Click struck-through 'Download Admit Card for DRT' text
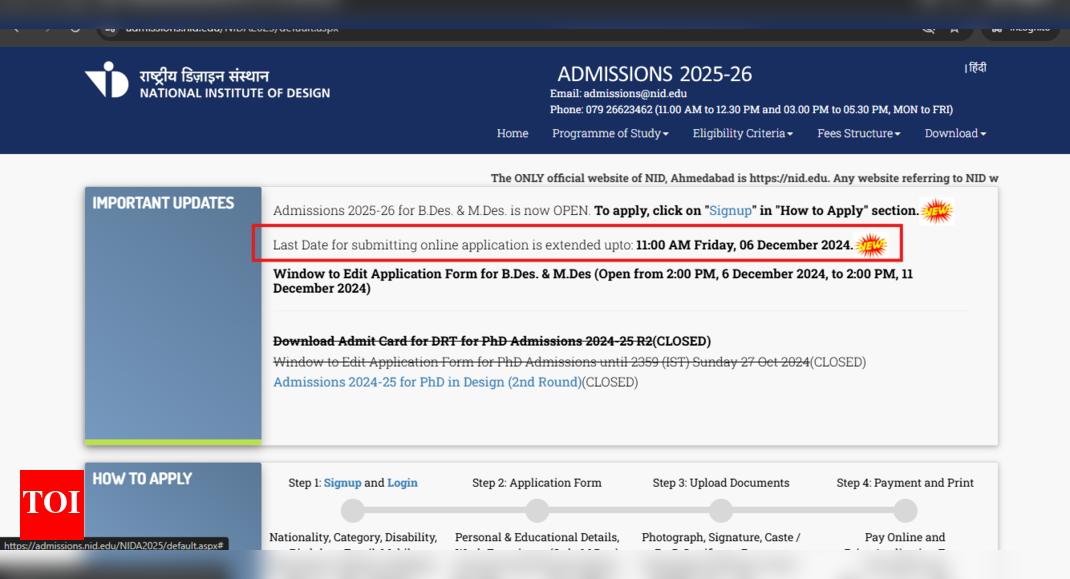Image resolution: width=1070 pixels, height=579 pixels. coord(463,341)
